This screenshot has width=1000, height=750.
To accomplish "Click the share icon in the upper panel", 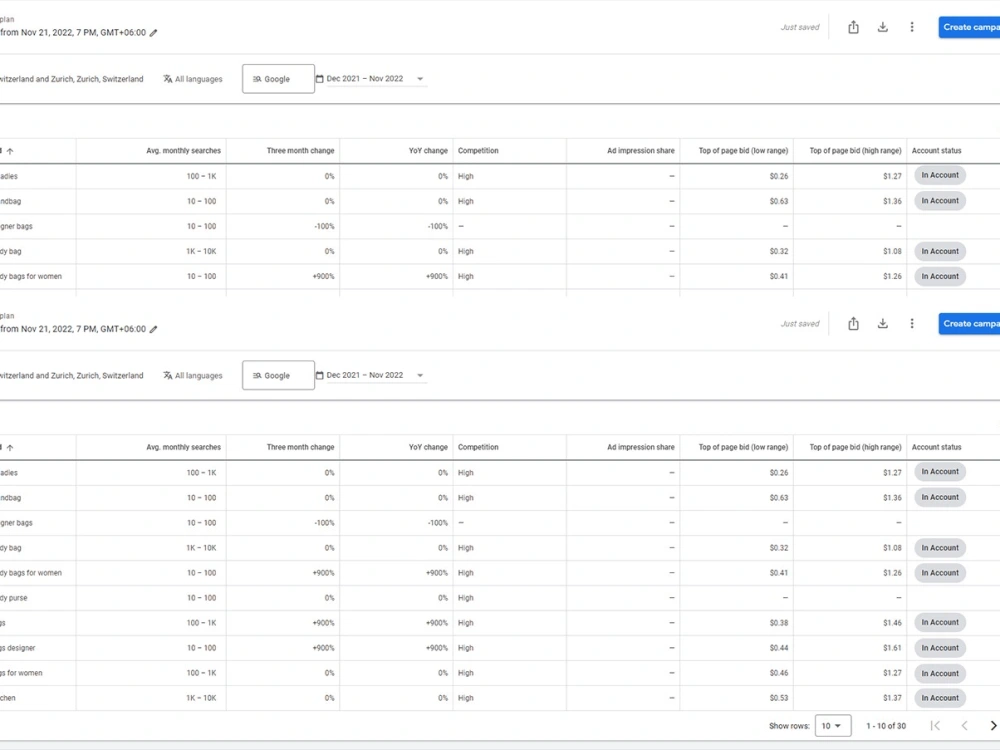I will pos(853,27).
